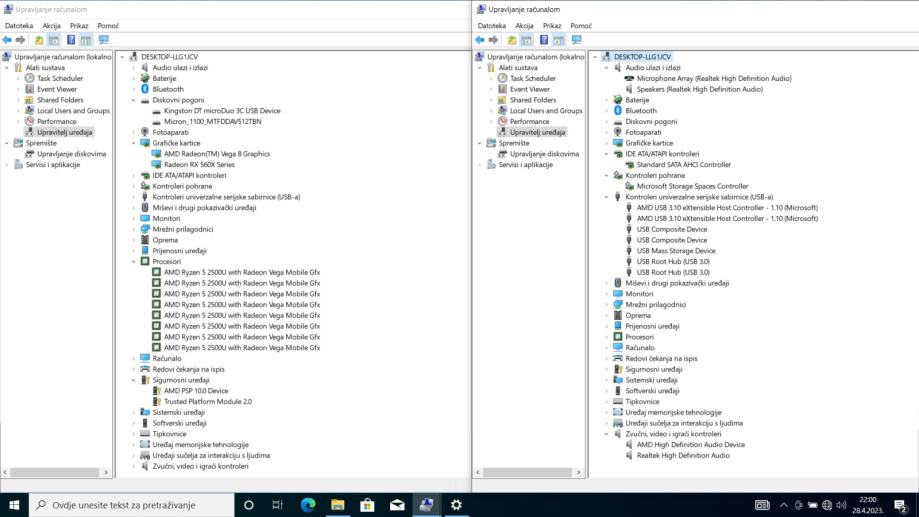The width and height of the screenshot is (919, 517).
Task: Collapse Diskovni pogoni in left window
Action: 134,100
